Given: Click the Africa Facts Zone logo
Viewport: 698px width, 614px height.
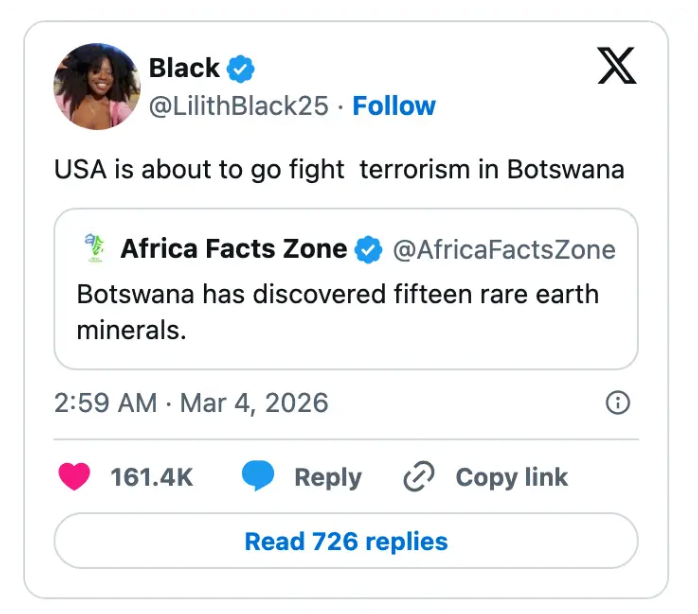Looking at the screenshot, I should 93,249.
